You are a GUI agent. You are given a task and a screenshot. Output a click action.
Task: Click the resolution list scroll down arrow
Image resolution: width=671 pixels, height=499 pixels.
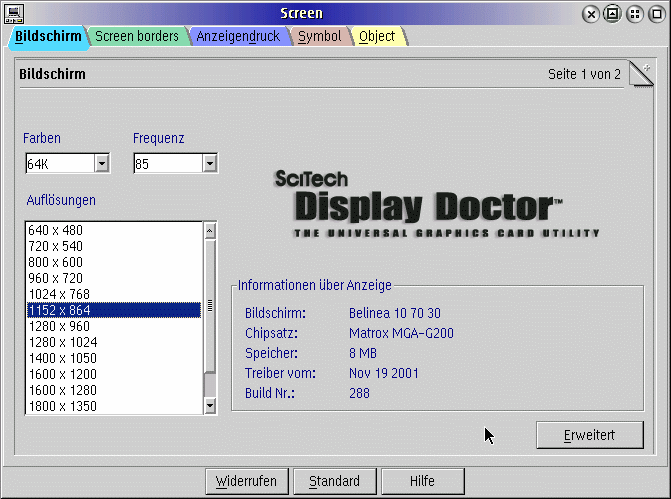(210, 405)
